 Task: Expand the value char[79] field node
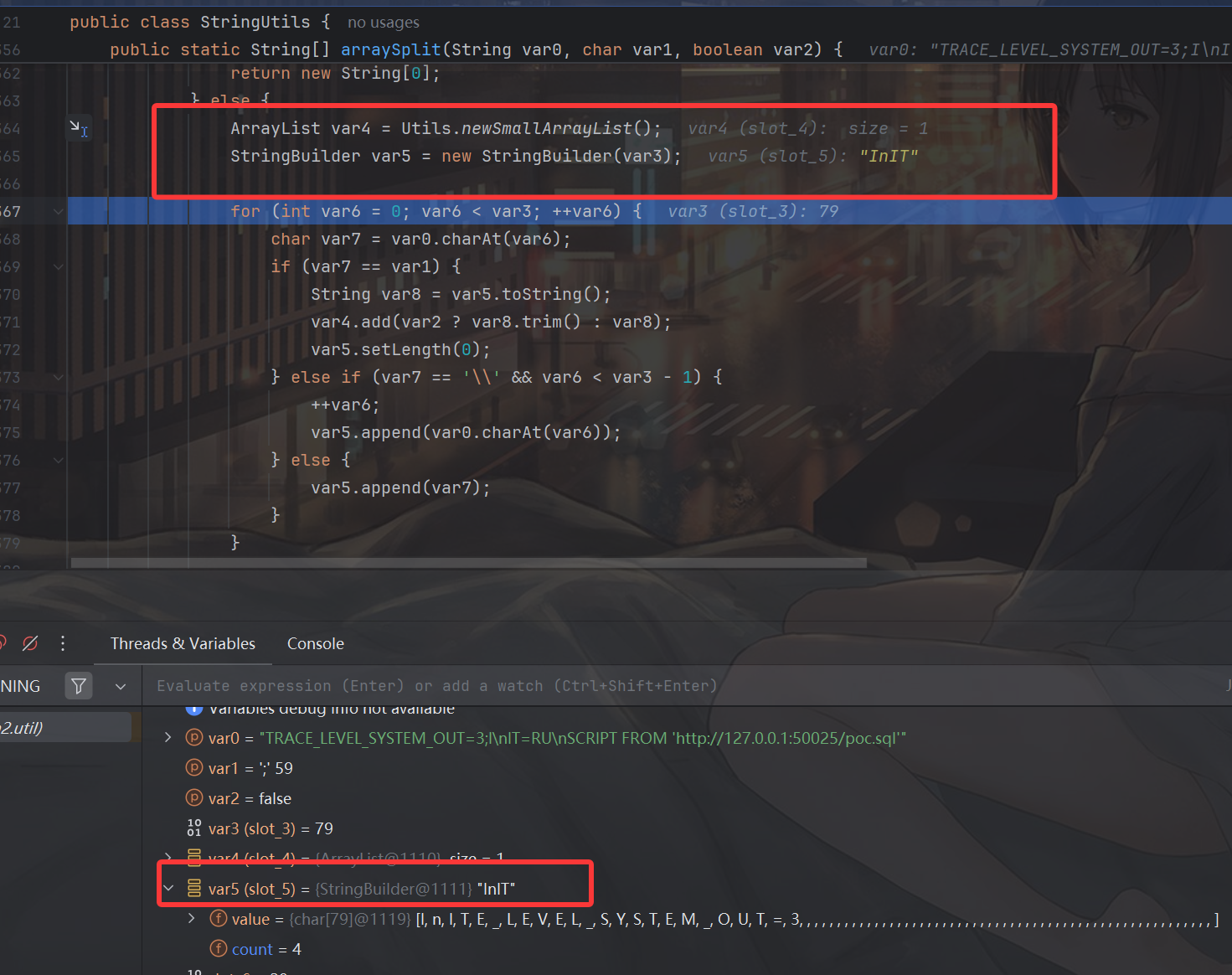192,919
